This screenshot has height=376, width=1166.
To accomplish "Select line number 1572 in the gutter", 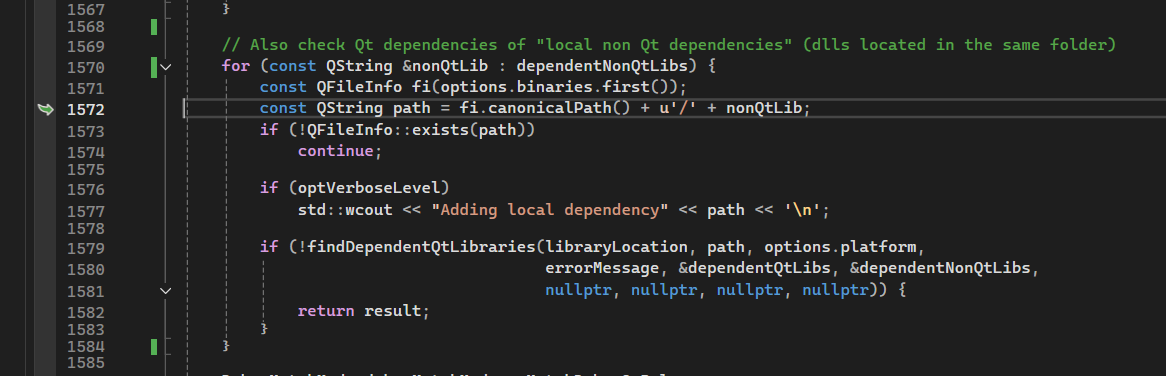I will click(x=86, y=110).
